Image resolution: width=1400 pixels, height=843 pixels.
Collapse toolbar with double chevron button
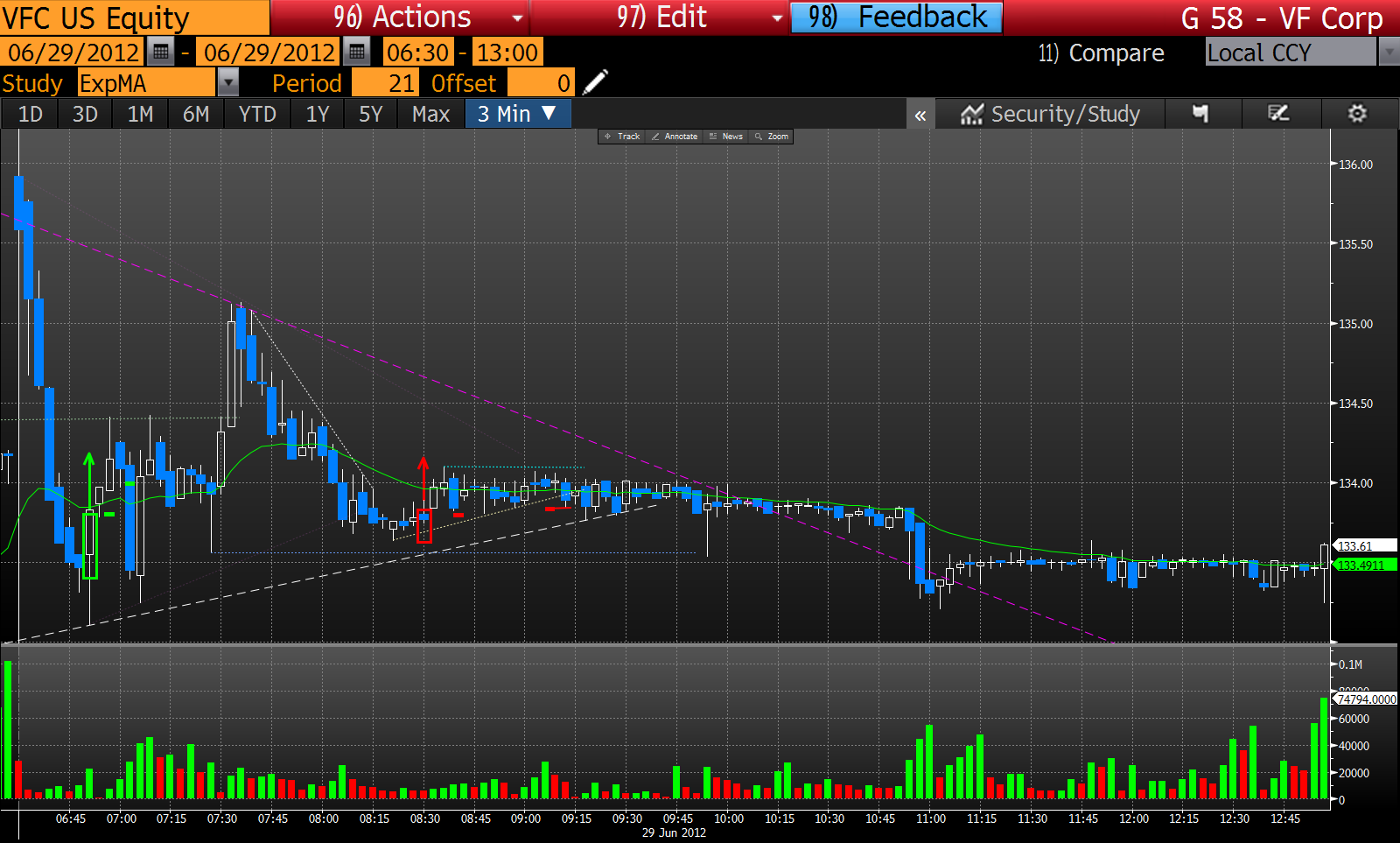[x=920, y=115]
